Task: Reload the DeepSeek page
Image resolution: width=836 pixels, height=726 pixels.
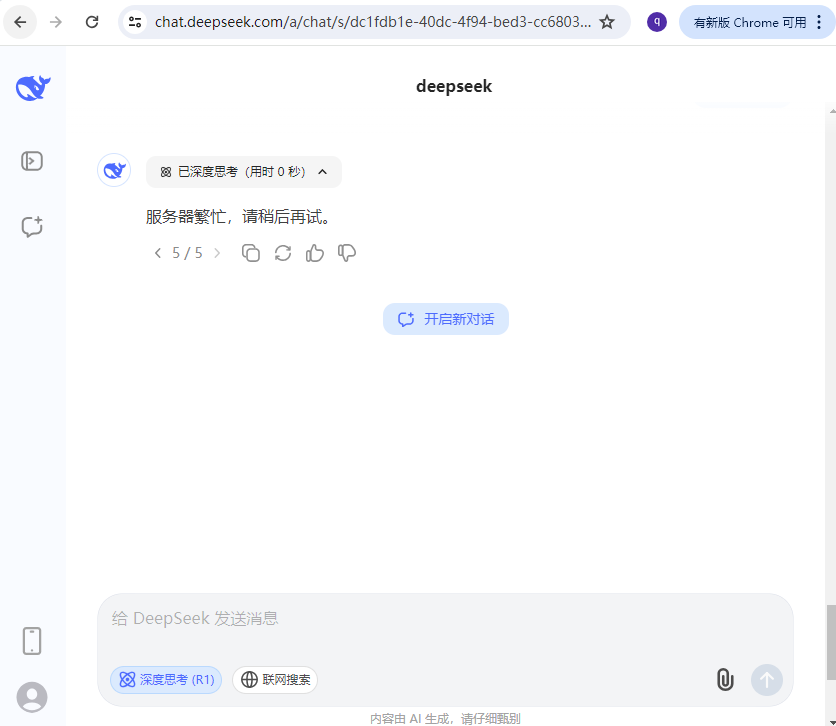Action: tap(92, 22)
